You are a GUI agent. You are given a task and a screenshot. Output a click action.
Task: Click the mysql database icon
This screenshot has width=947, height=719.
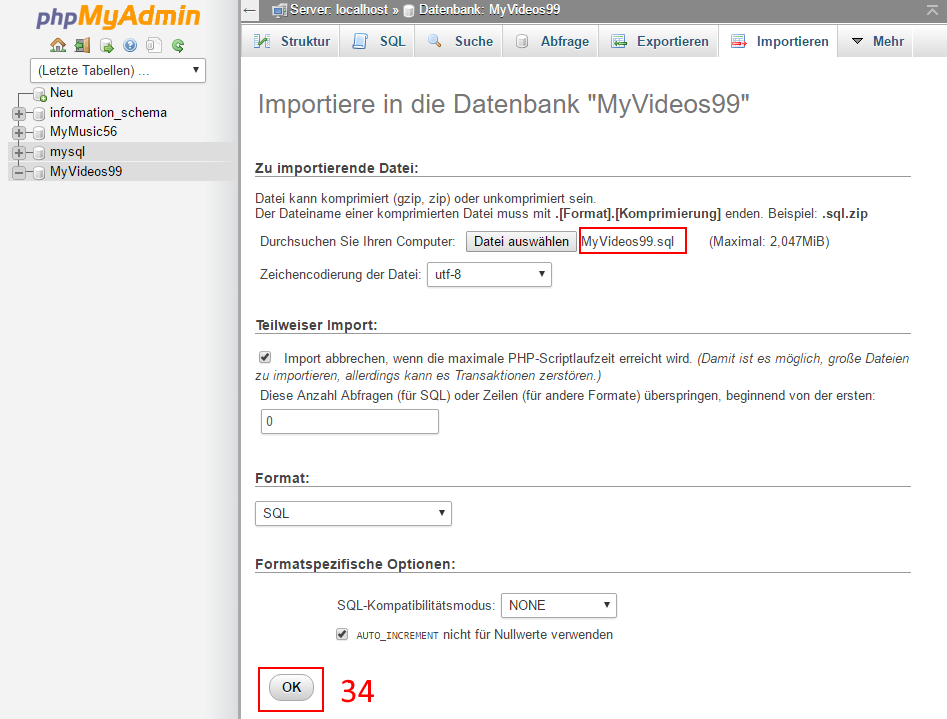coord(39,152)
